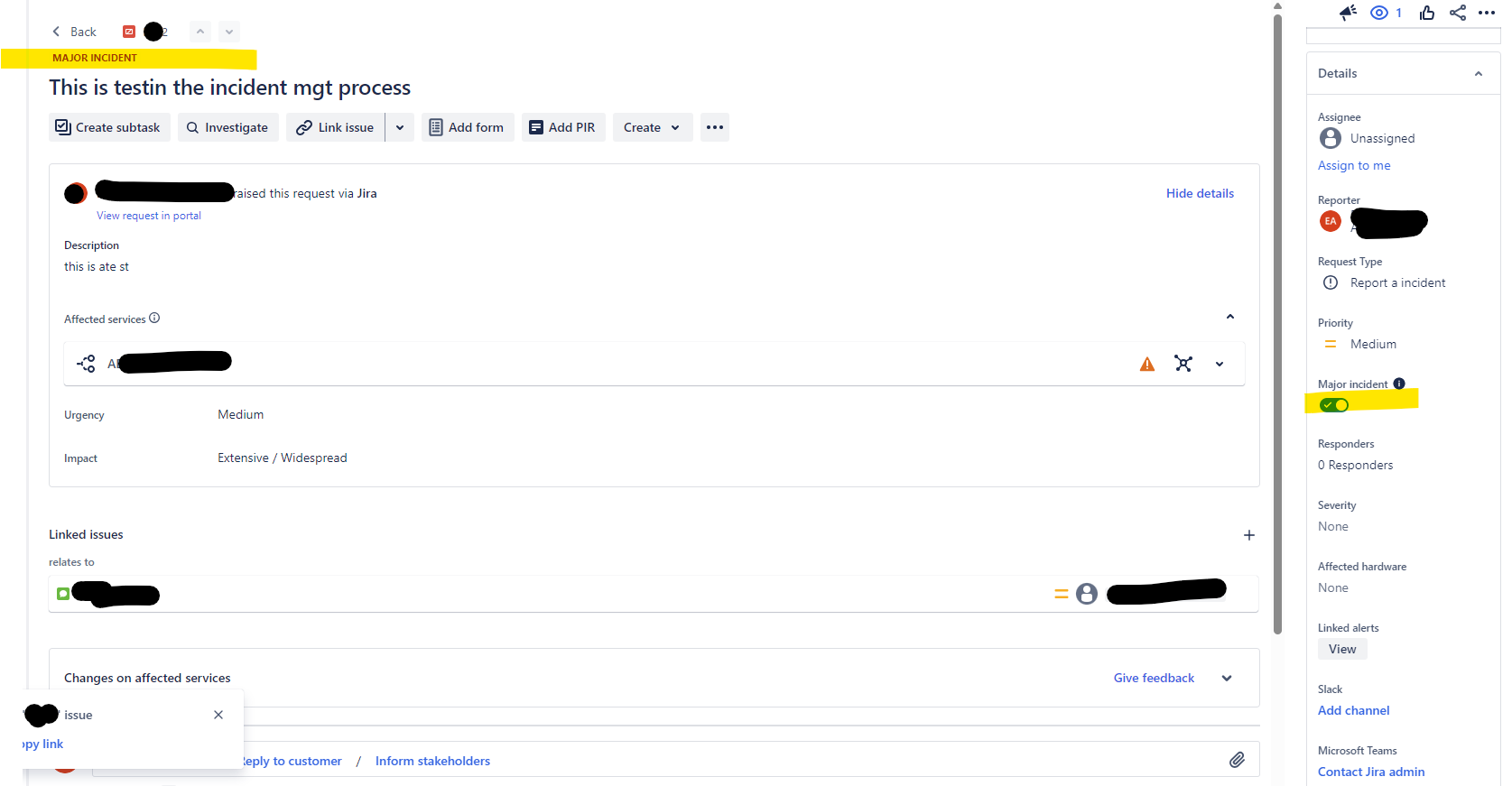
Task: Click the Add PIR button
Action: [563, 127]
